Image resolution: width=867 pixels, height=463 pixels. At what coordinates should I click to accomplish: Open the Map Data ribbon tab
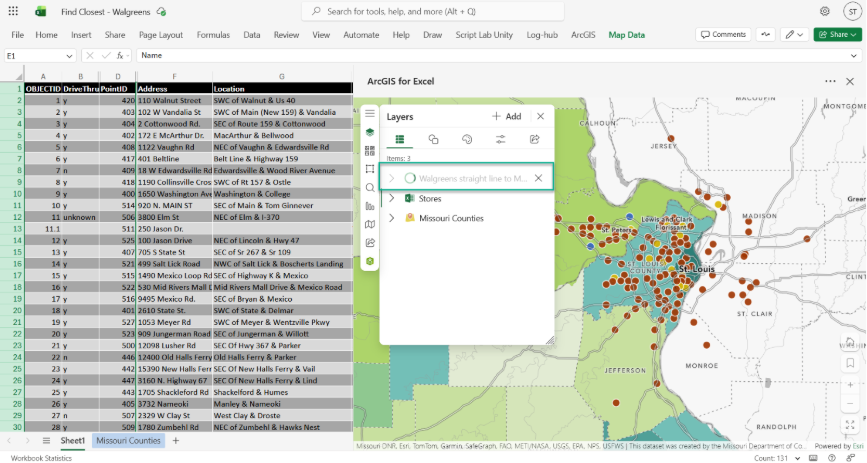coord(626,35)
